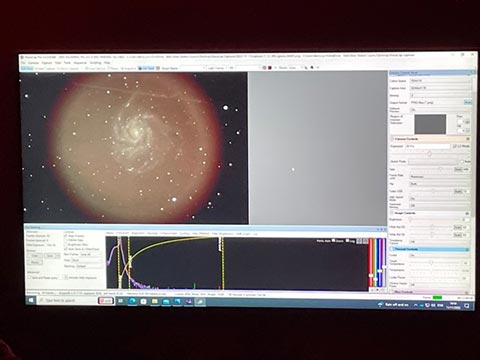Viewport: 480px width, 360px height.
Task: Switch to the Histogram tab
Action: (122, 233)
